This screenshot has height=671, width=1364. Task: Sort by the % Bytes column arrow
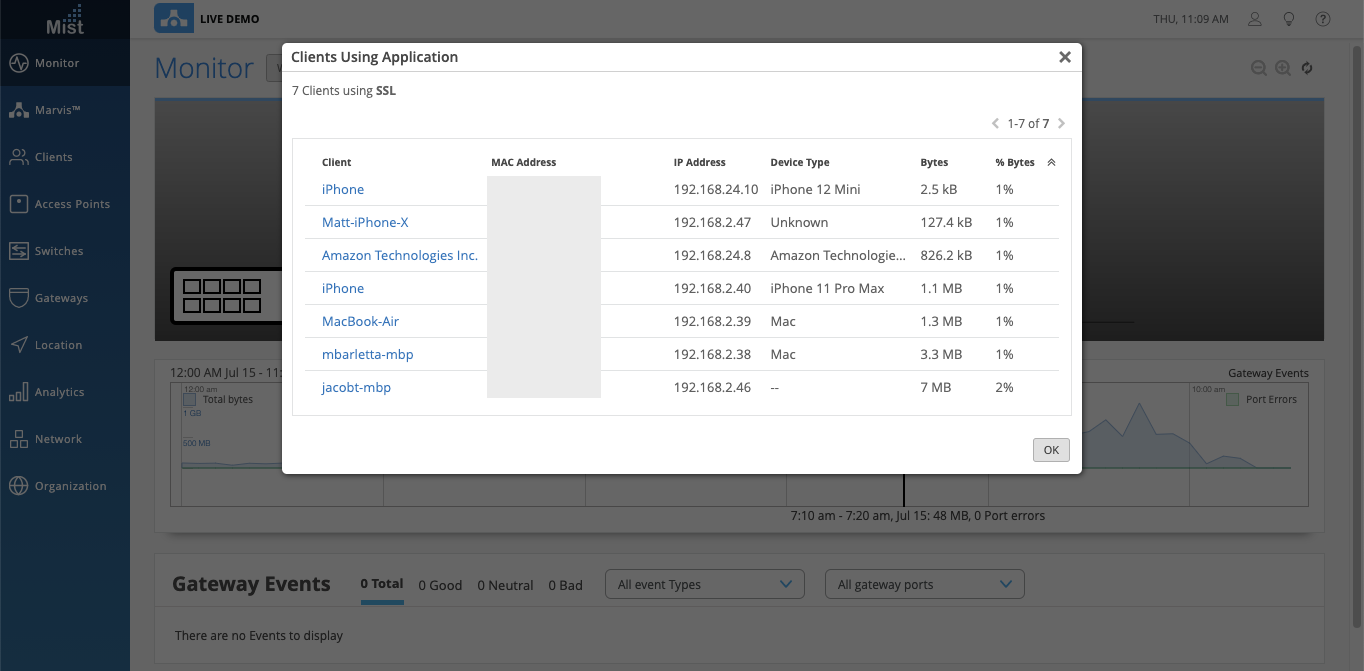click(x=1051, y=162)
